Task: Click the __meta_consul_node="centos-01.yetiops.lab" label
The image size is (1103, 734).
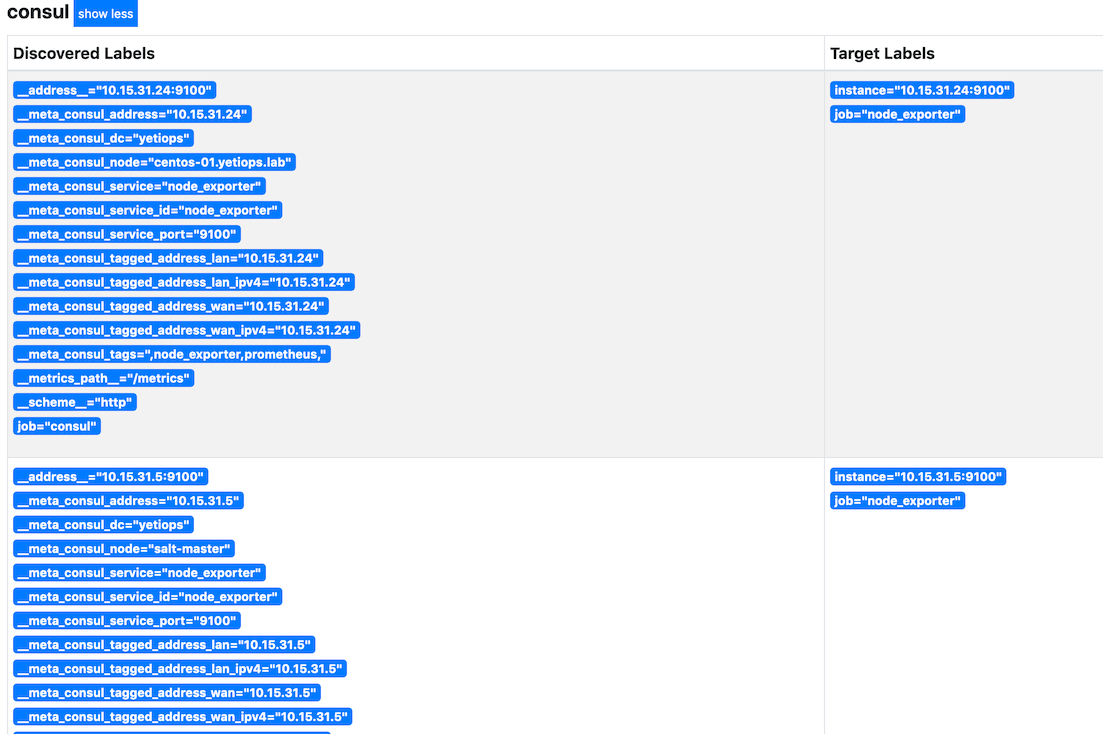Action: click(153, 161)
